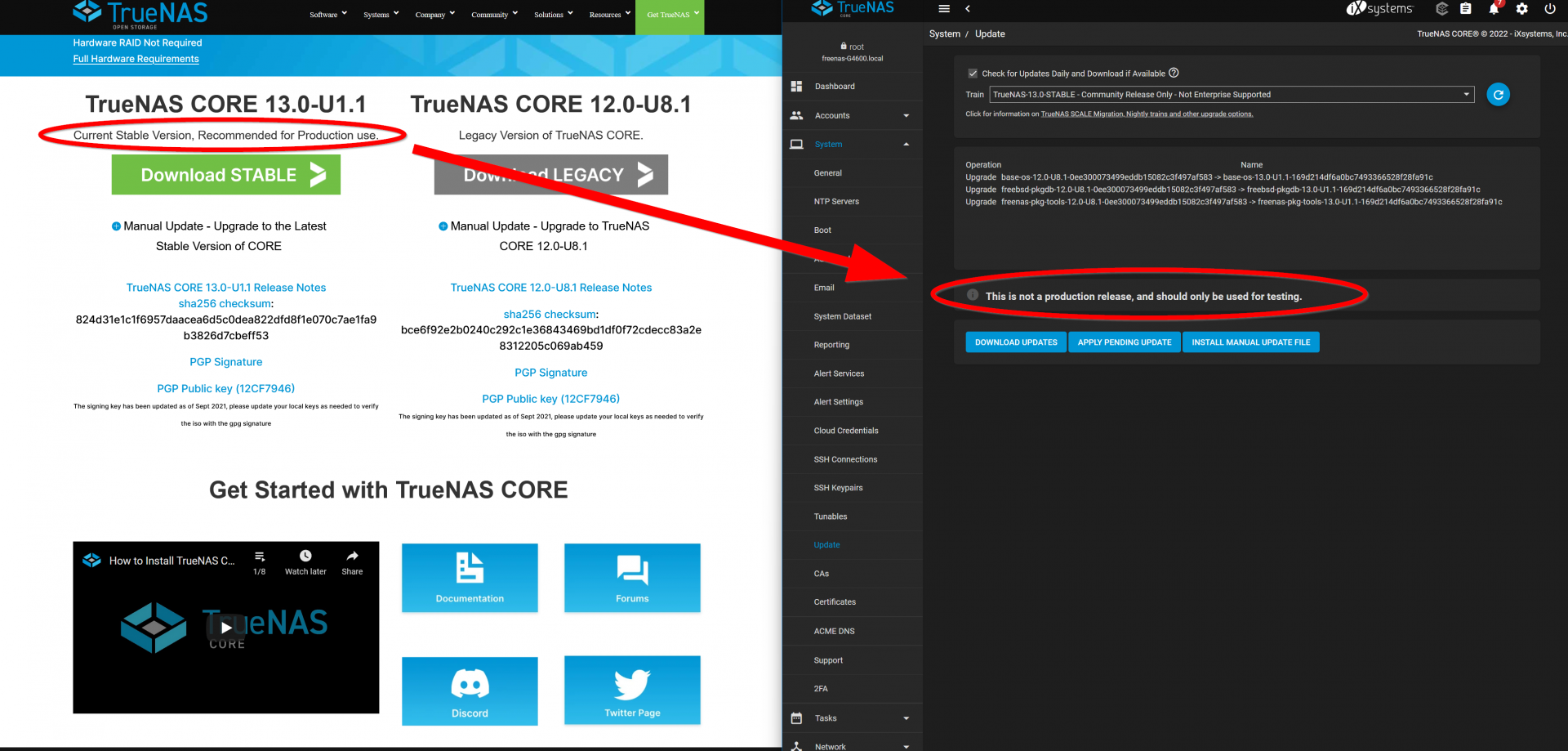Open PGP Public key link for 12.0-U8.1
This screenshot has height=751, width=1568.
(x=551, y=399)
